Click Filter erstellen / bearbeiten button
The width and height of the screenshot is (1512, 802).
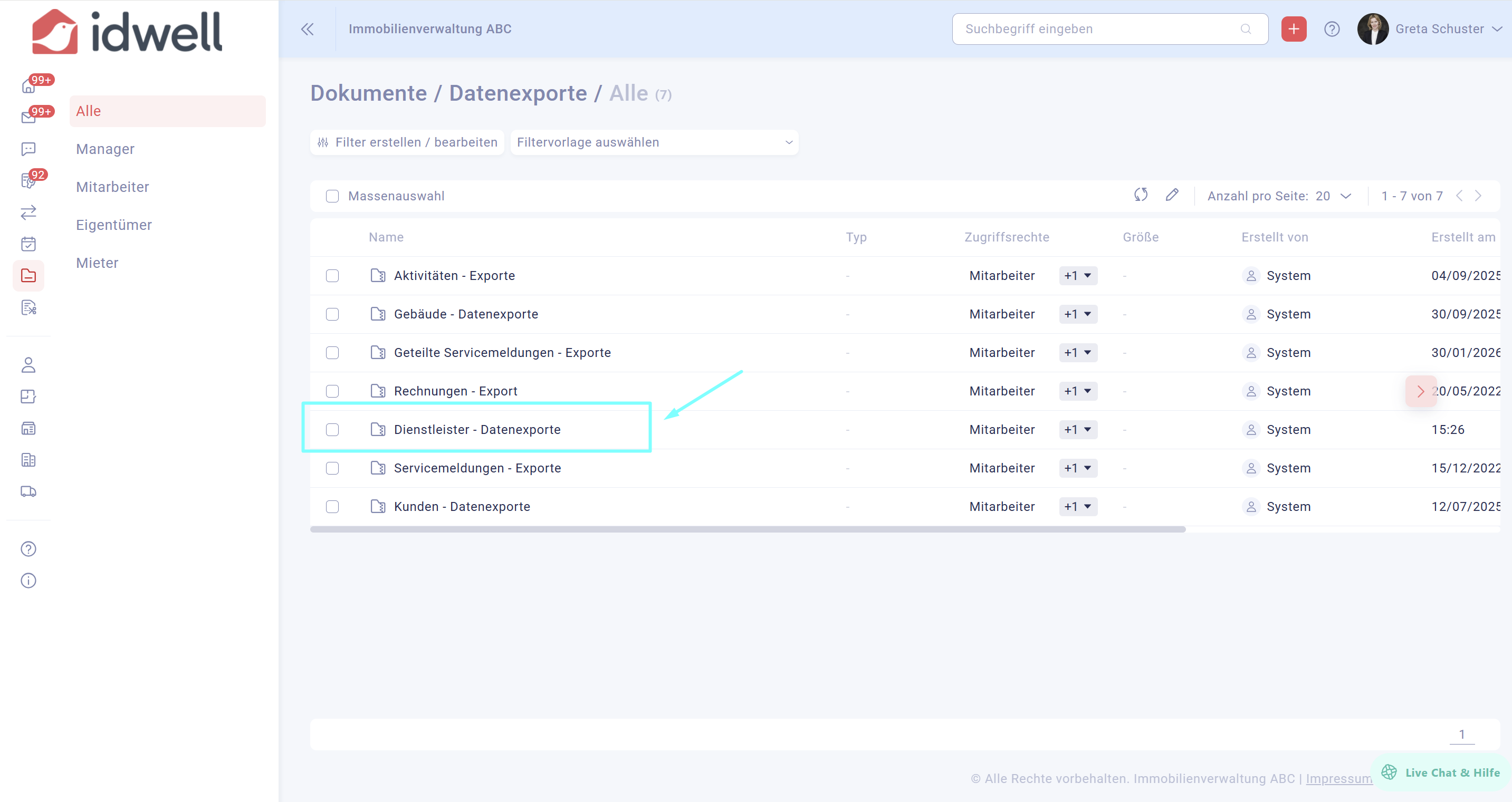[407, 142]
